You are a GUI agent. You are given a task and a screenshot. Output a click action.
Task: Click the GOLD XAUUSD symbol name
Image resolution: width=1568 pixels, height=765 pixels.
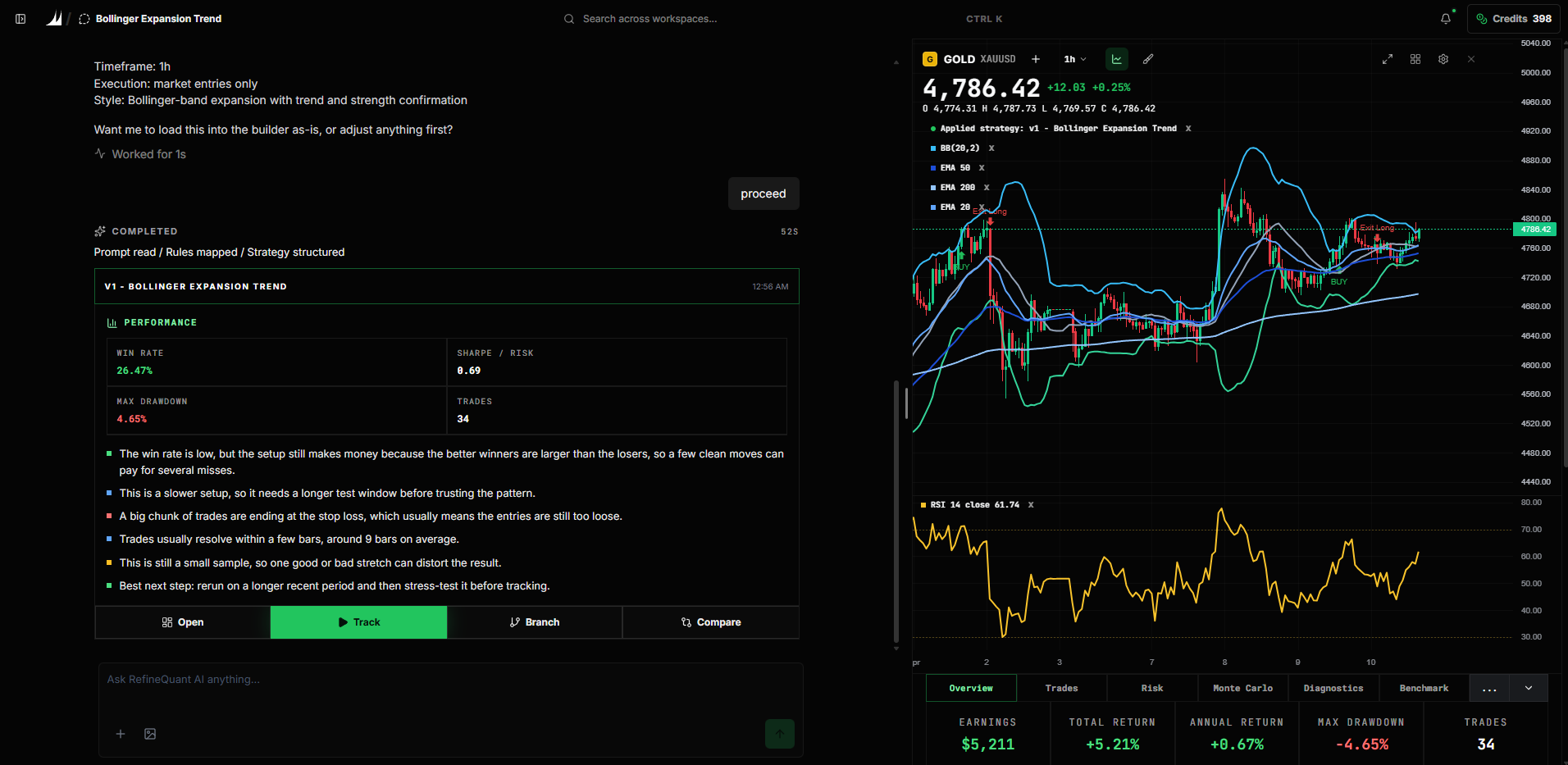[x=979, y=59]
